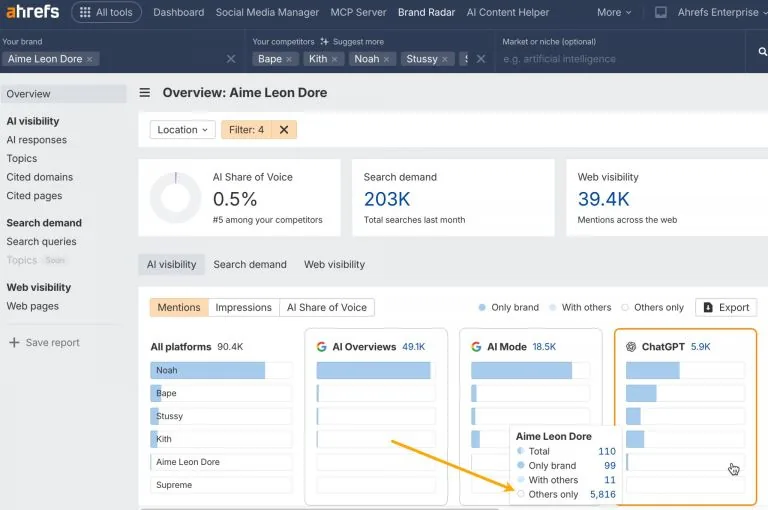Click the Export button
This screenshot has width=768, height=510.
coord(726,307)
